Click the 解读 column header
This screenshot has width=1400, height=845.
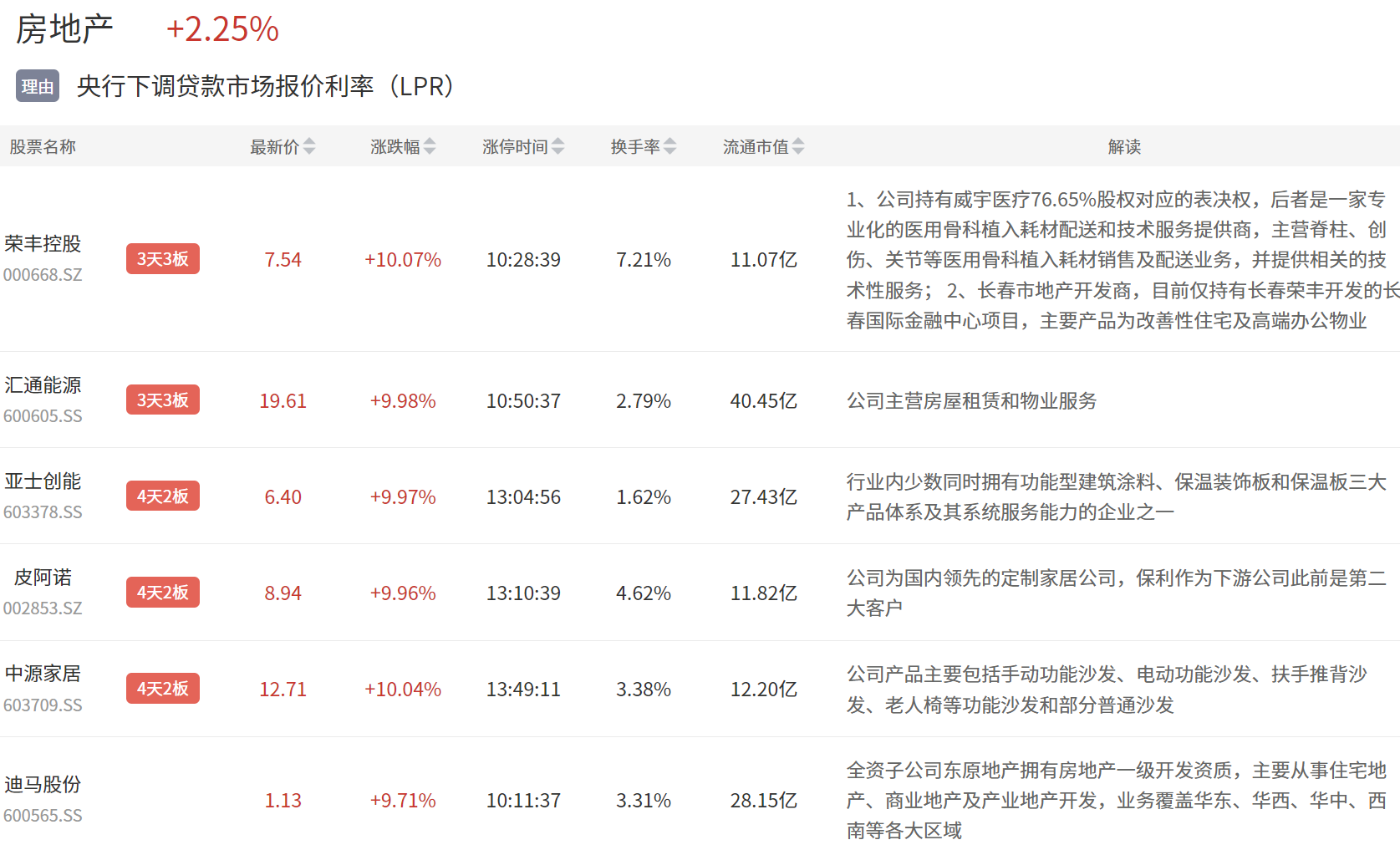click(x=1124, y=147)
